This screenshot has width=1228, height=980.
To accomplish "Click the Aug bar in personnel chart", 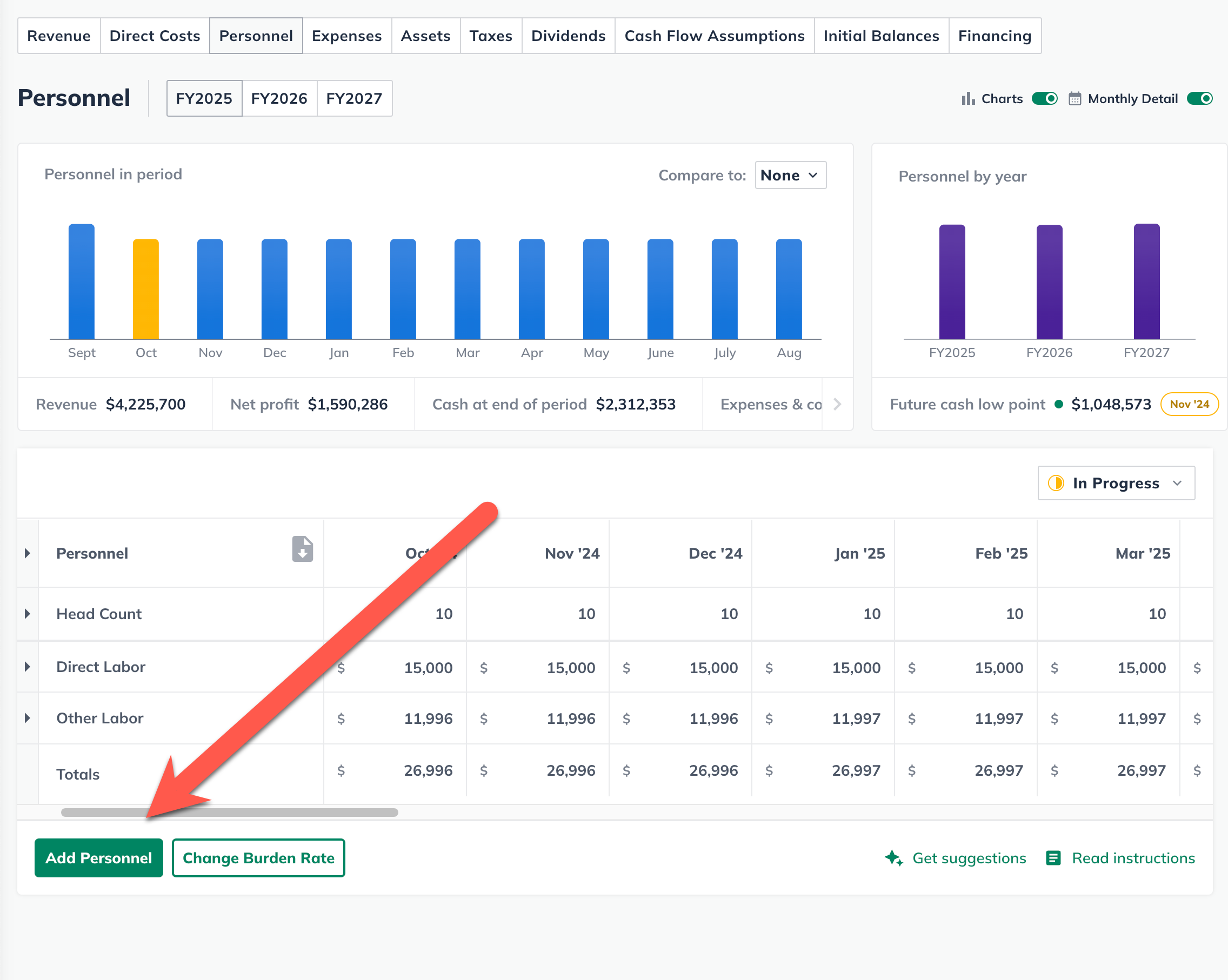I will [x=789, y=288].
